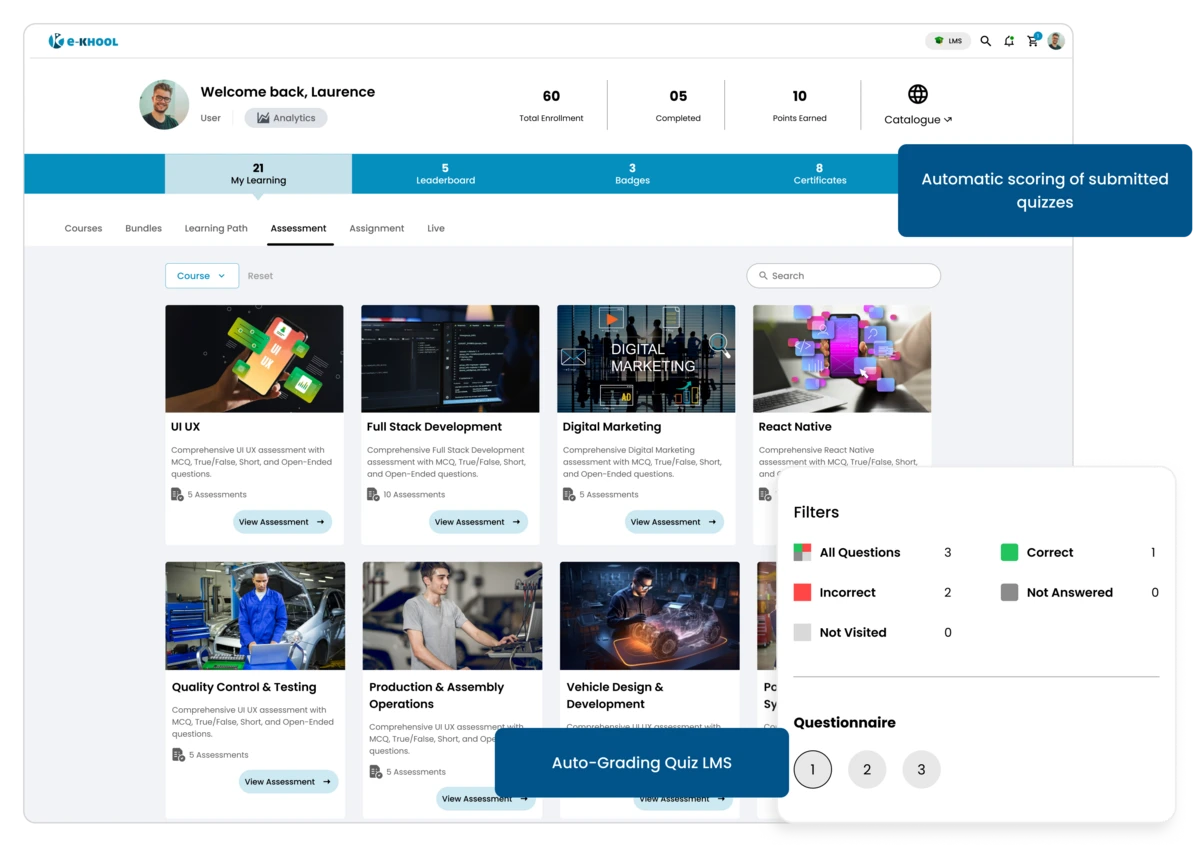Image resolution: width=1200 pixels, height=847 pixels.
Task: Expand the user profile avatar menu
Action: coord(1056,41)
